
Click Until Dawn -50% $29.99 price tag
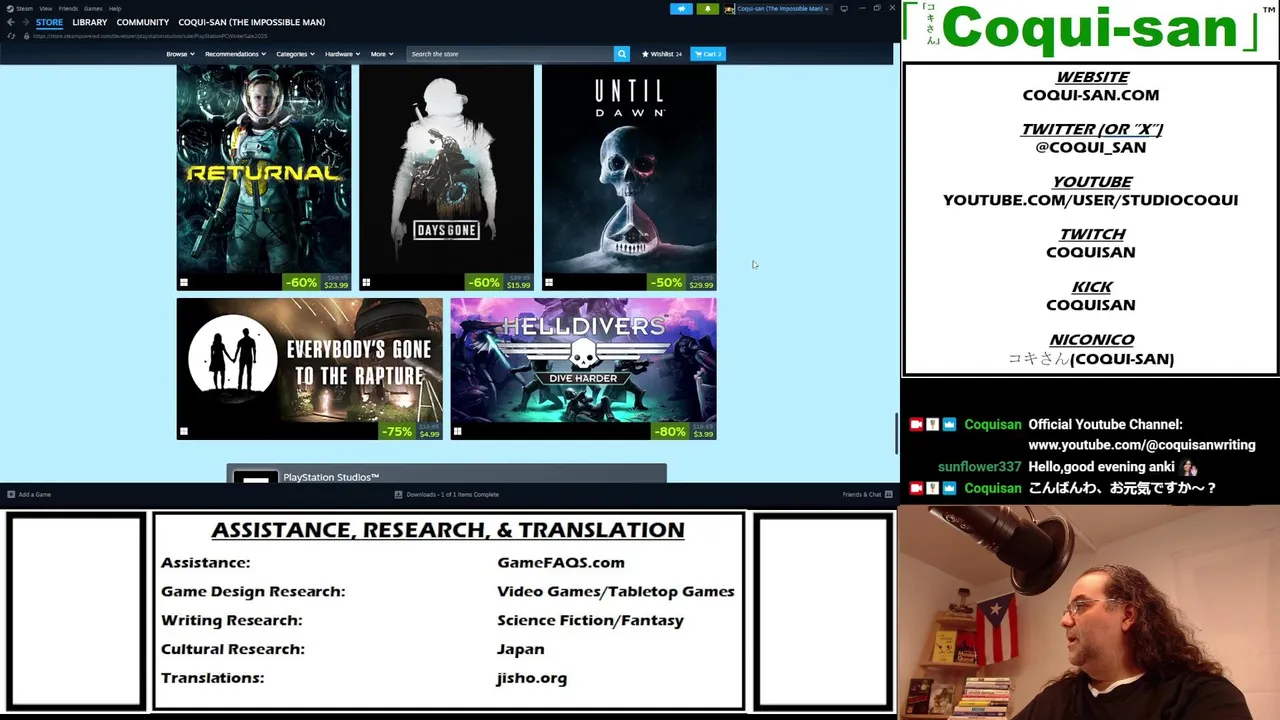682,283
